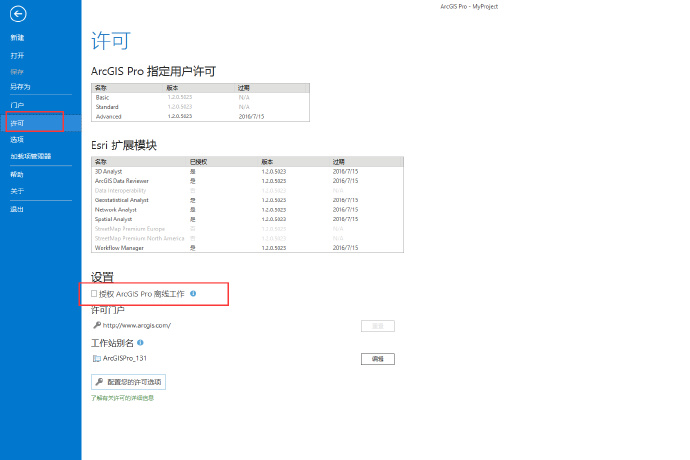Click 版本 header in user license table

click(172, 88)
